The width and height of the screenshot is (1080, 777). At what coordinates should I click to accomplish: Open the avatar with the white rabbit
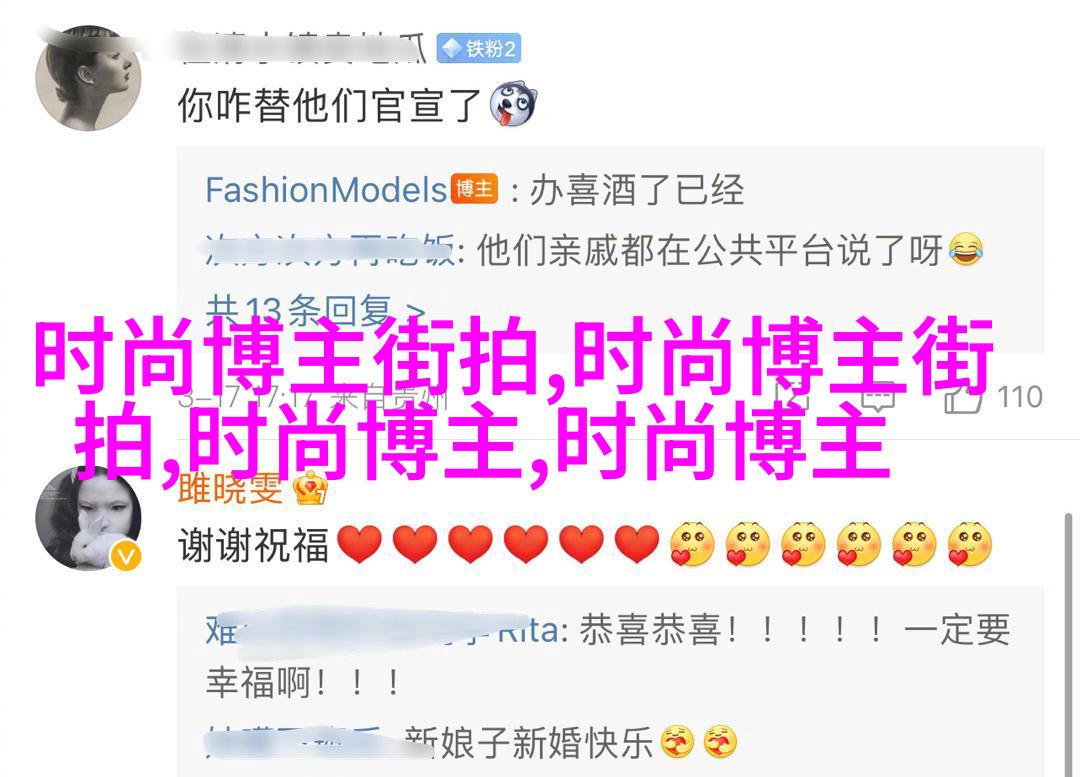pyautogui.click(x=88, y=518)
